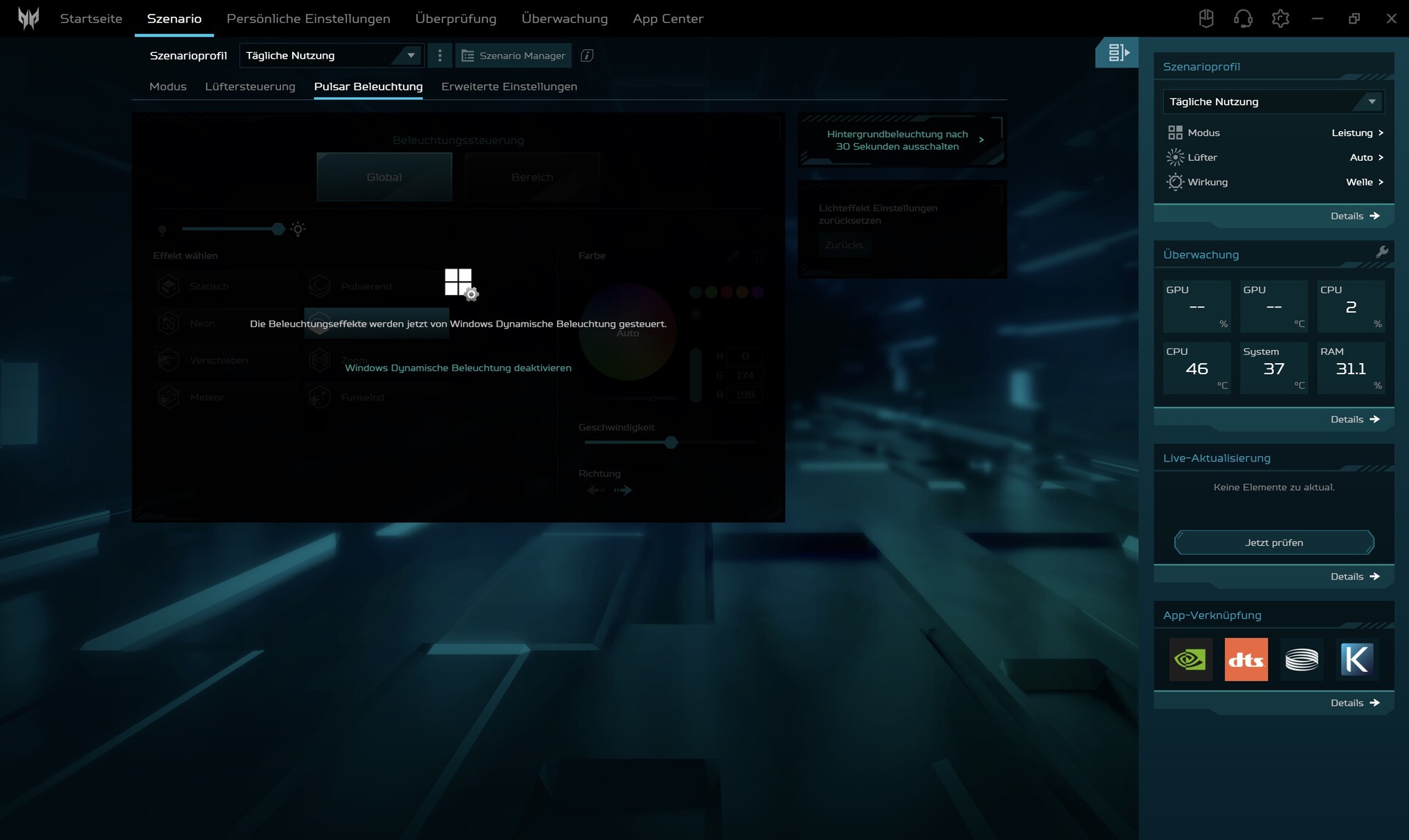Open the app shortcut with stacked rings
Viewport: 1409px width, 840px height.
pyautogui.click(x=1301, y=660)
